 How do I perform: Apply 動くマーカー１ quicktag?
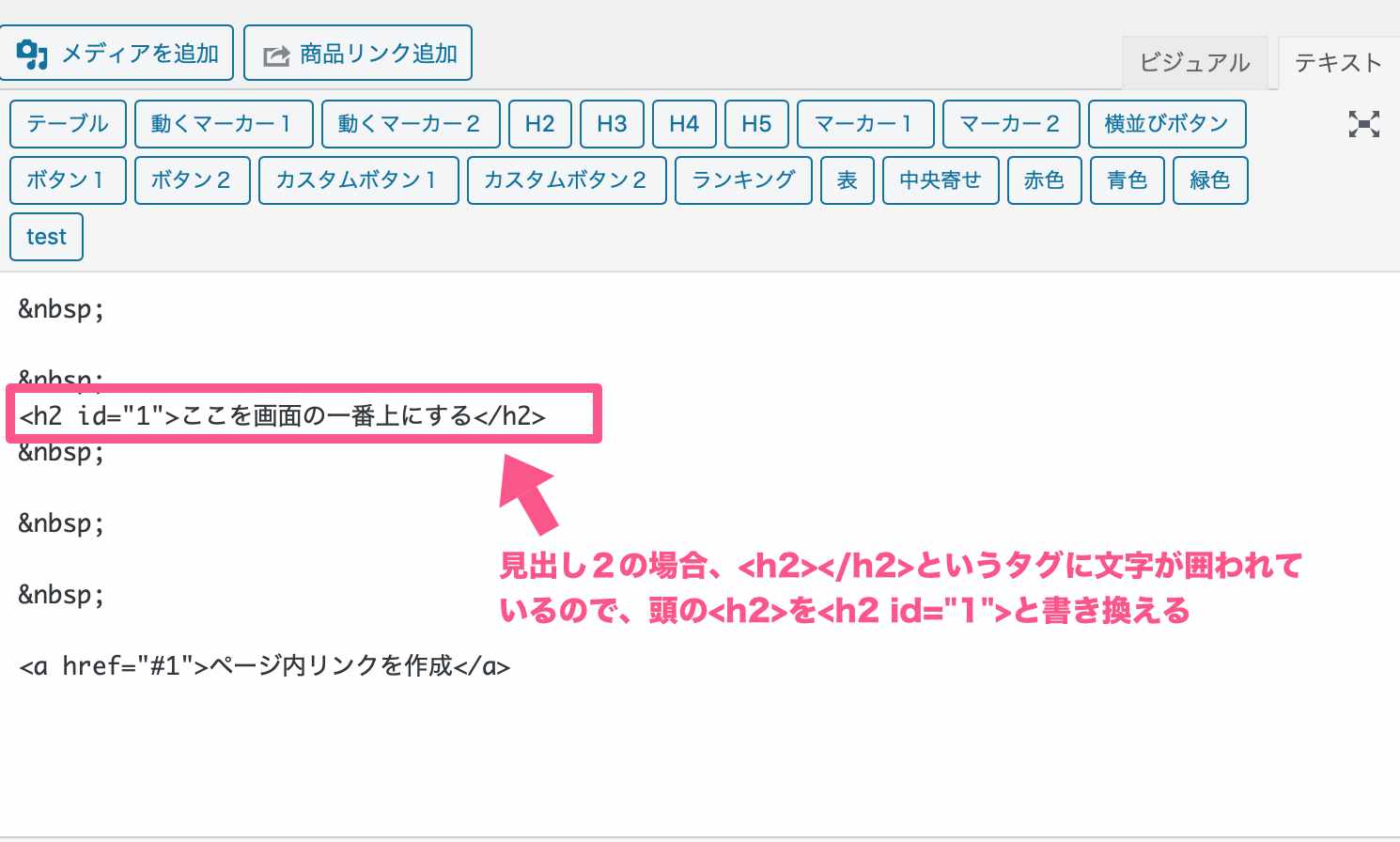coord(224,124)
